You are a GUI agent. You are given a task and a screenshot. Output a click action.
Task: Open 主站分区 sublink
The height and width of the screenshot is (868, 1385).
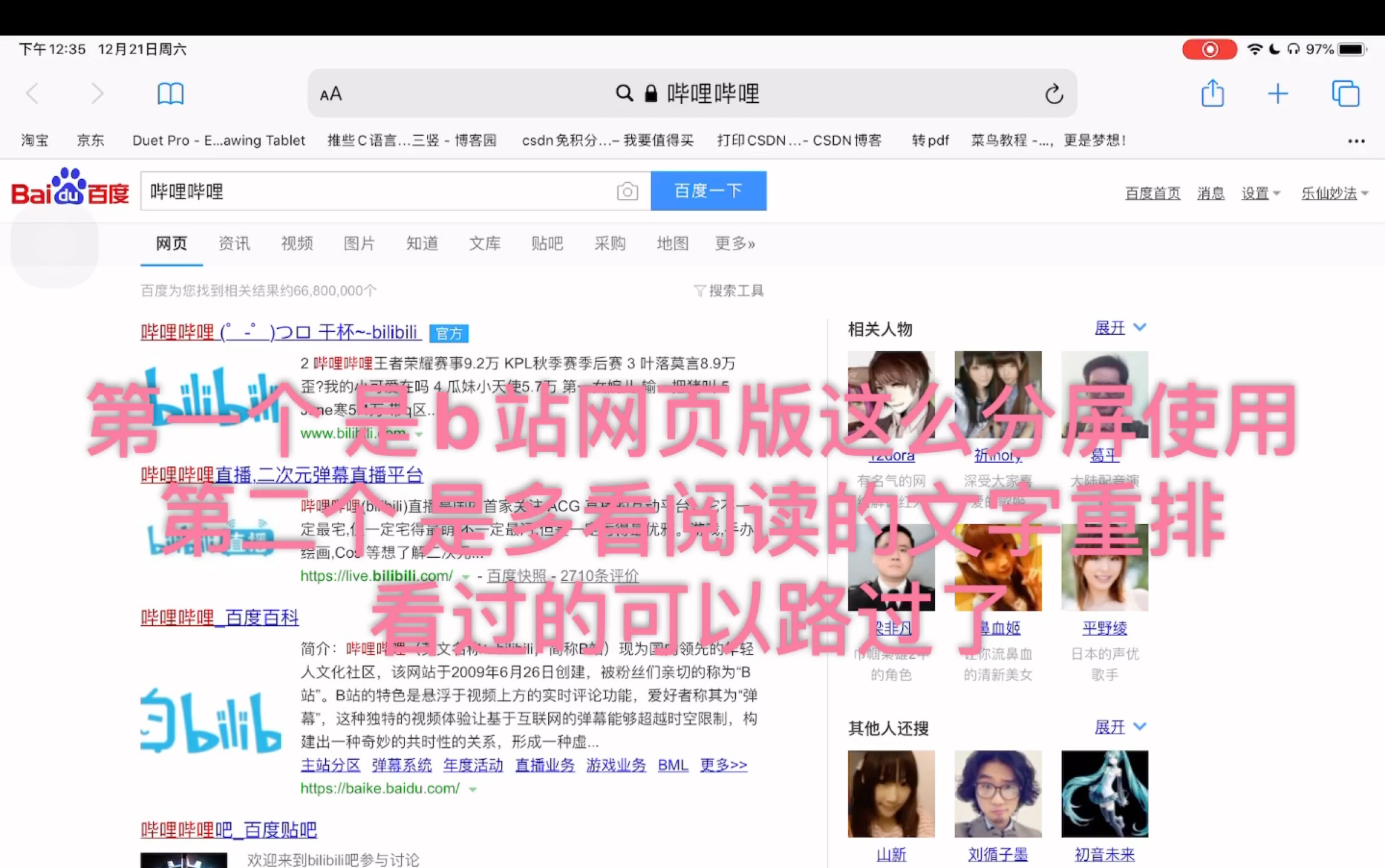click(x=330, y=765)
